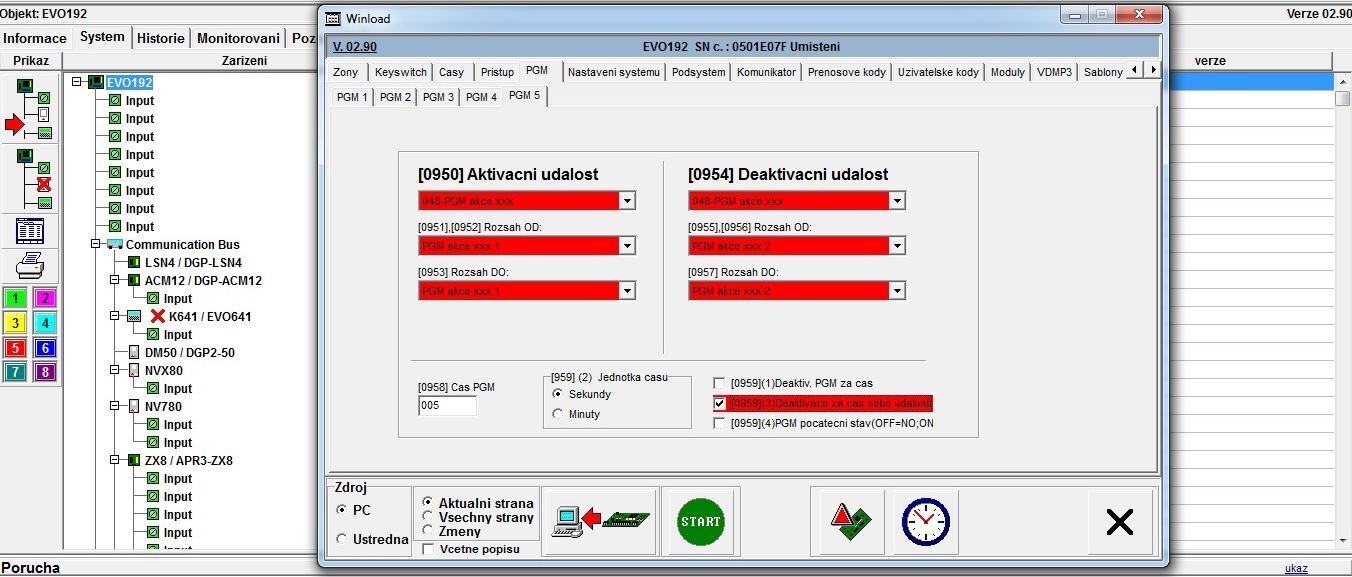This screenshot has width=1352, height=577.
Task: Click the Cas PGM input field
Action: click(x=447, y=406)
